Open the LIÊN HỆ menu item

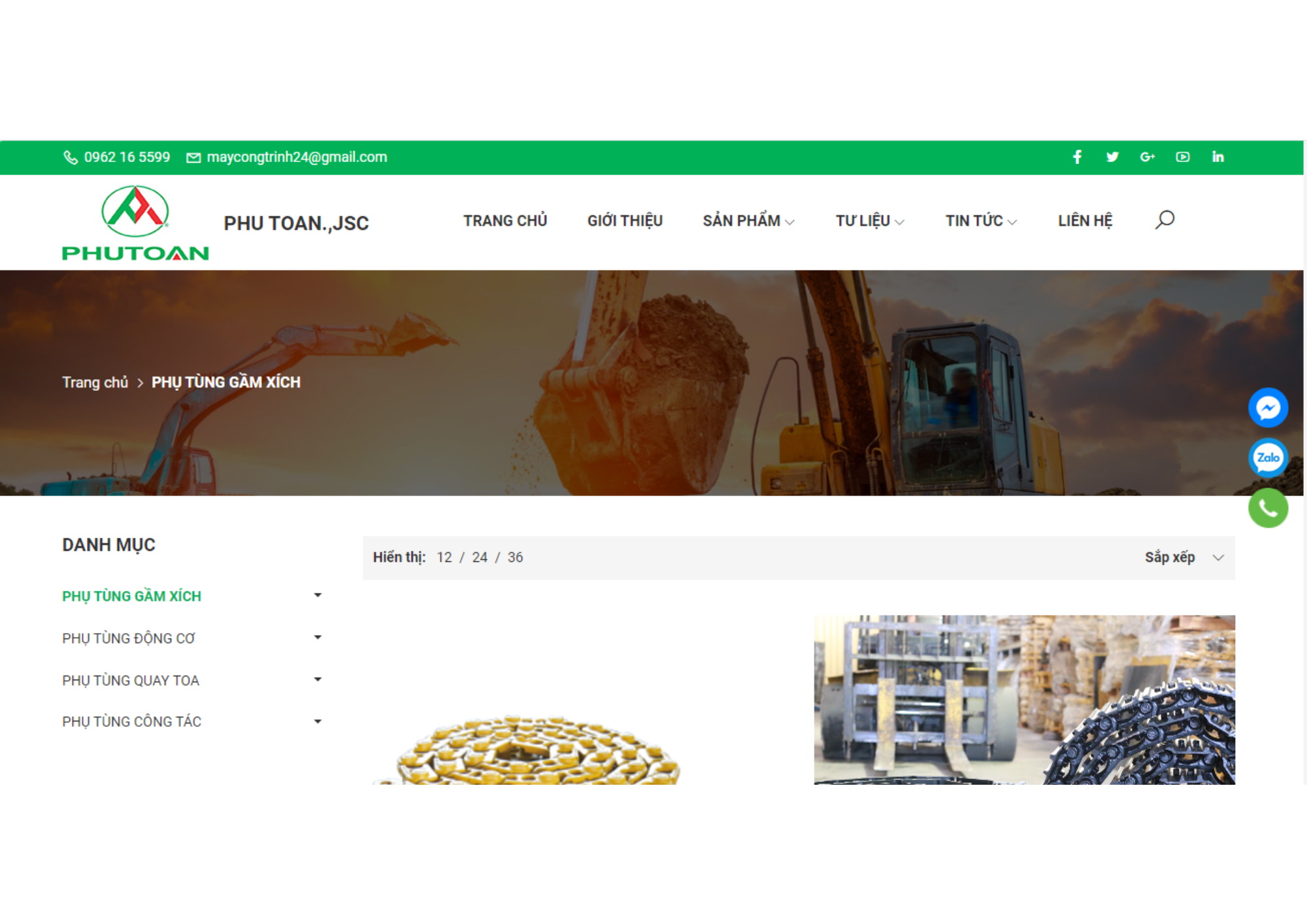(x=1085, y=221)
